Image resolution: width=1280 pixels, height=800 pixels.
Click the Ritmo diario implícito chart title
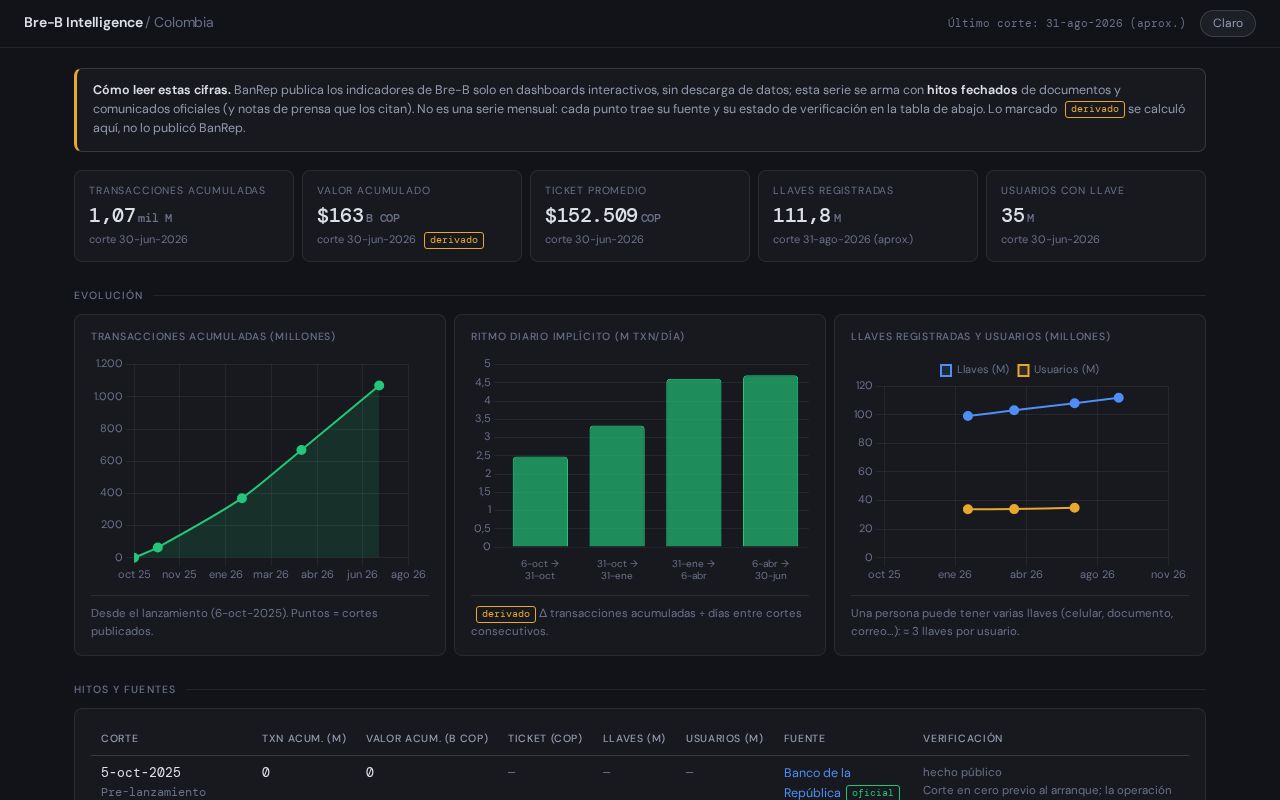(578, 337)
